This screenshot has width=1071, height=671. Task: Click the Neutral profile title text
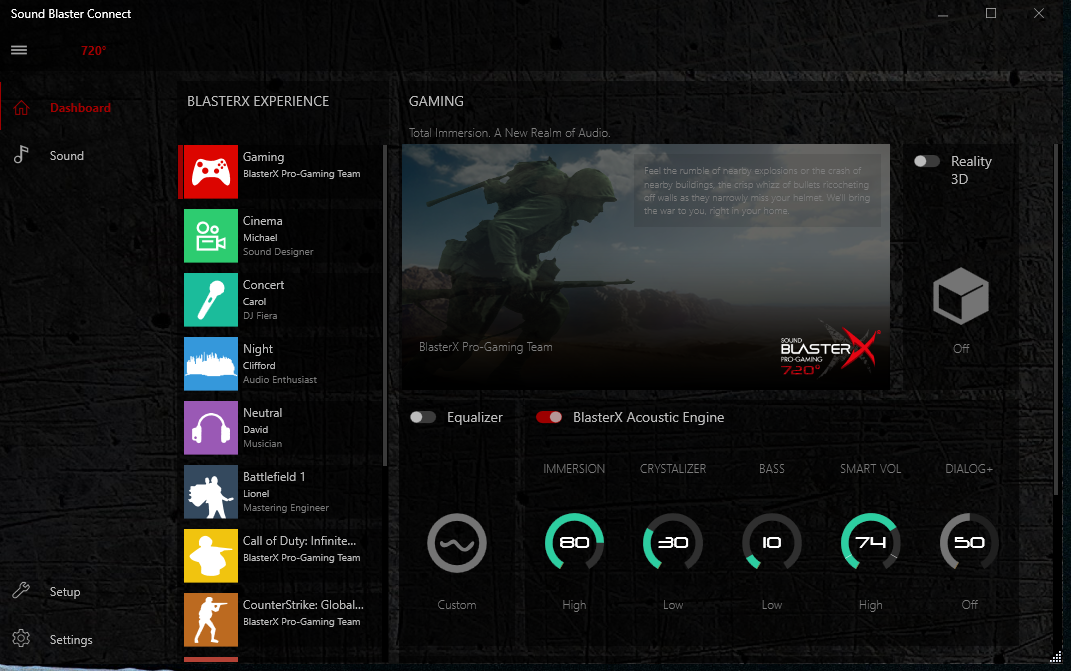tap(263, 413)
